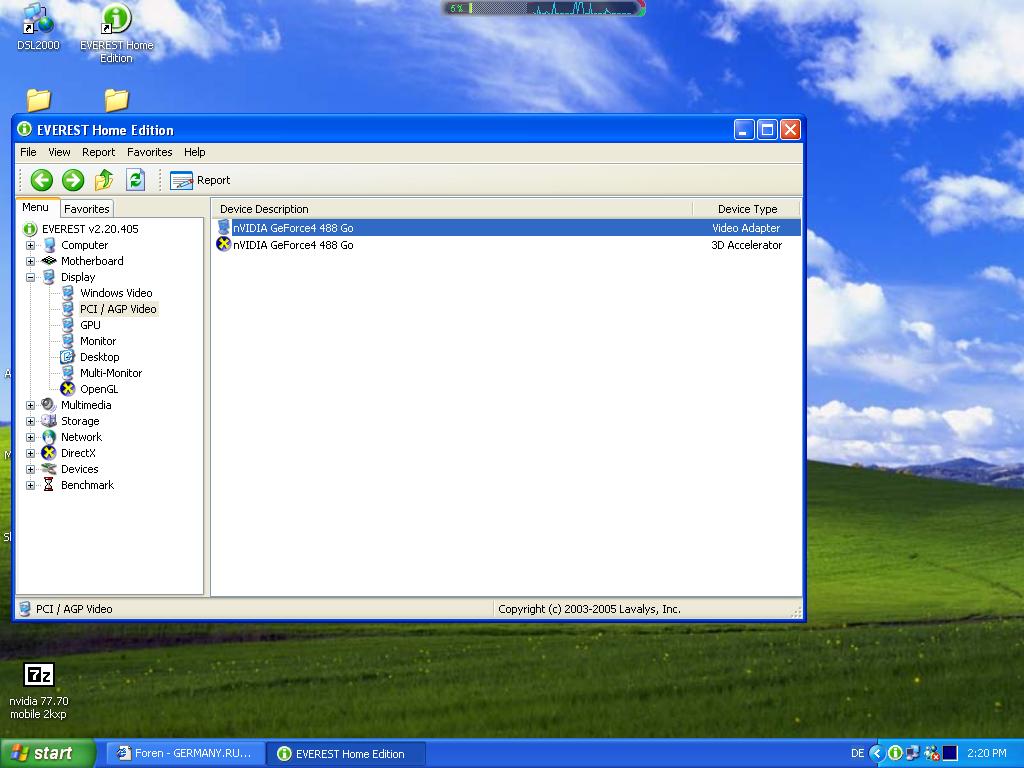The image size is (1024, 768).
Task: Select the 3D Accelerator GeForce4 488 Go row
Action: (507, 245)
